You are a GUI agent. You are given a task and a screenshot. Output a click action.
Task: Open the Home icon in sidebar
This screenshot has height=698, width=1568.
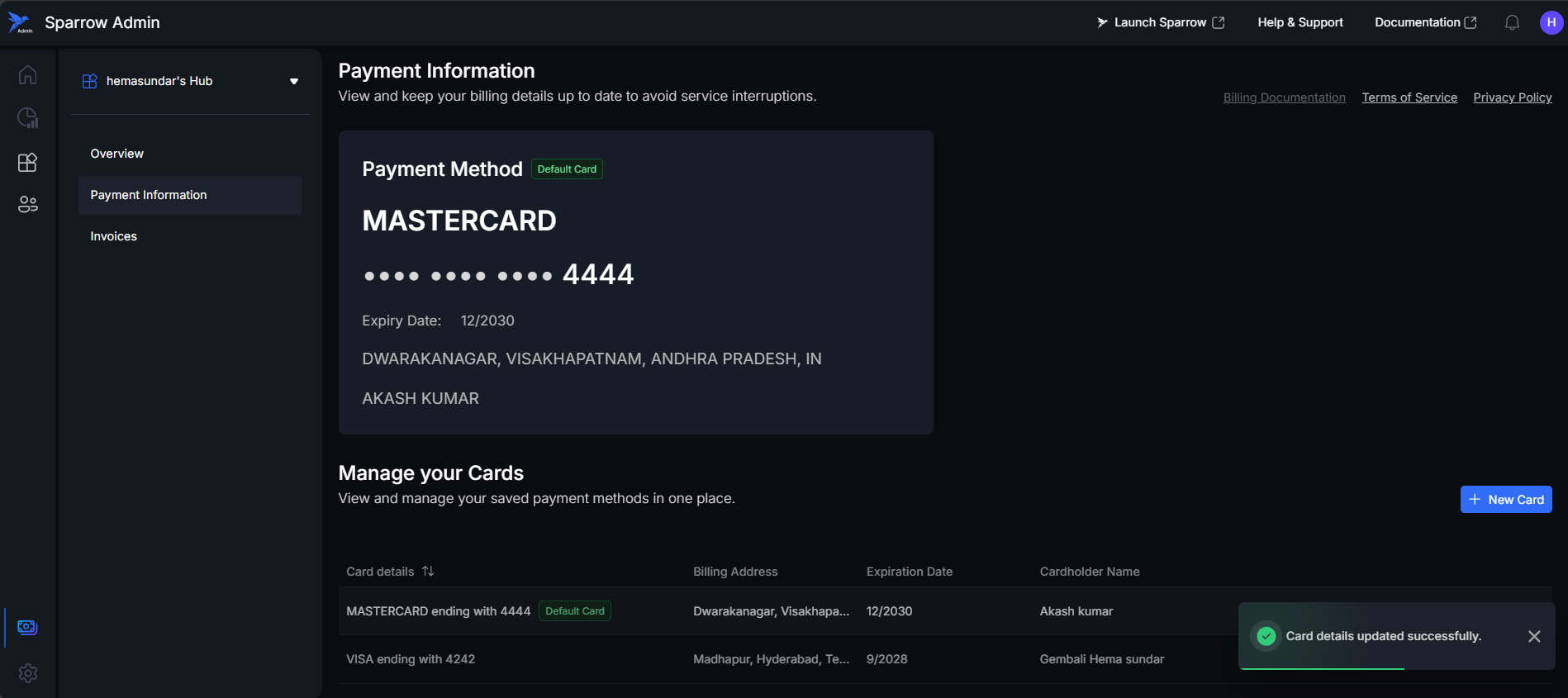27,75
